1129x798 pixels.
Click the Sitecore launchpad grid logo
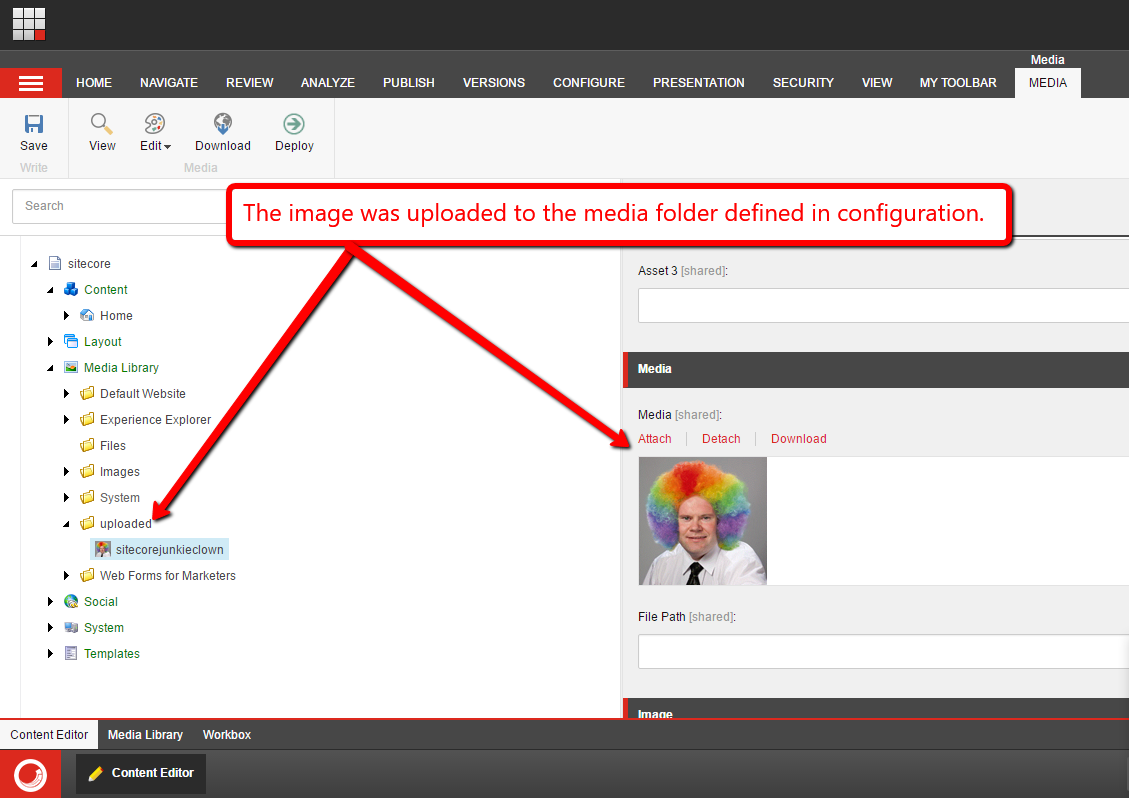[29, 24]
